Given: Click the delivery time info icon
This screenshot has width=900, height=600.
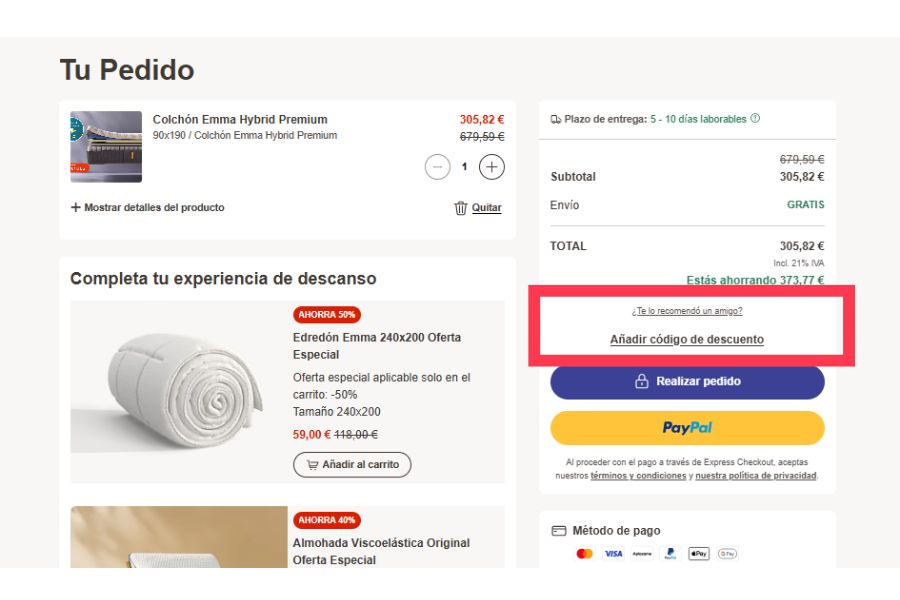Looking at the screenshot, I should click(x=755, y=119).
